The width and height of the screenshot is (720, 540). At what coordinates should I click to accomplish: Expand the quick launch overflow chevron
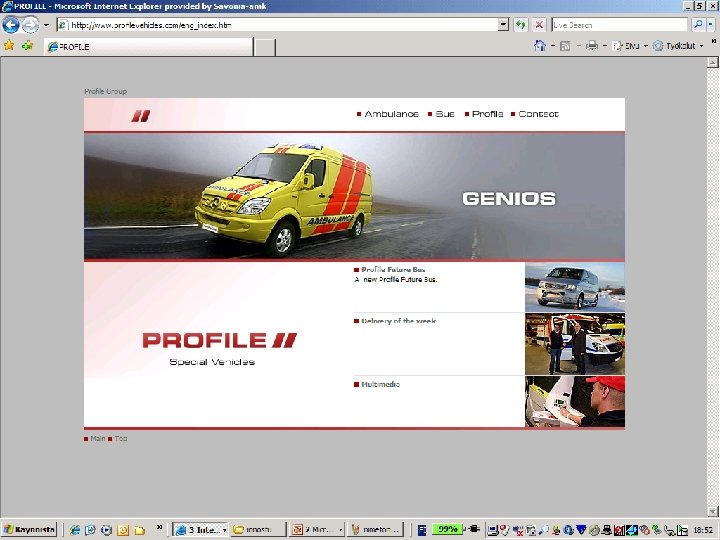click(159, 527)
